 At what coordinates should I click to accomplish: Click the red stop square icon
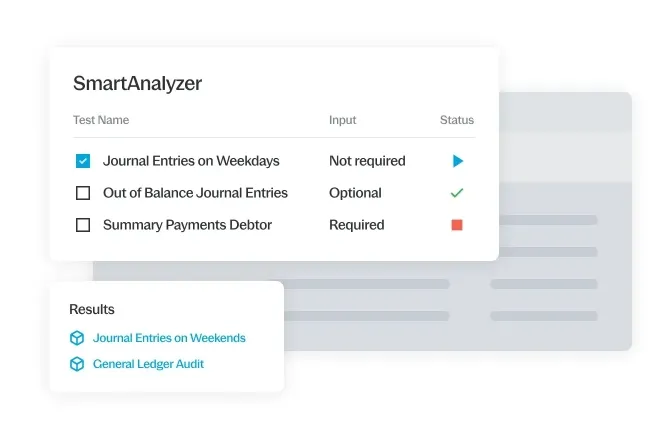coord(457,225)
